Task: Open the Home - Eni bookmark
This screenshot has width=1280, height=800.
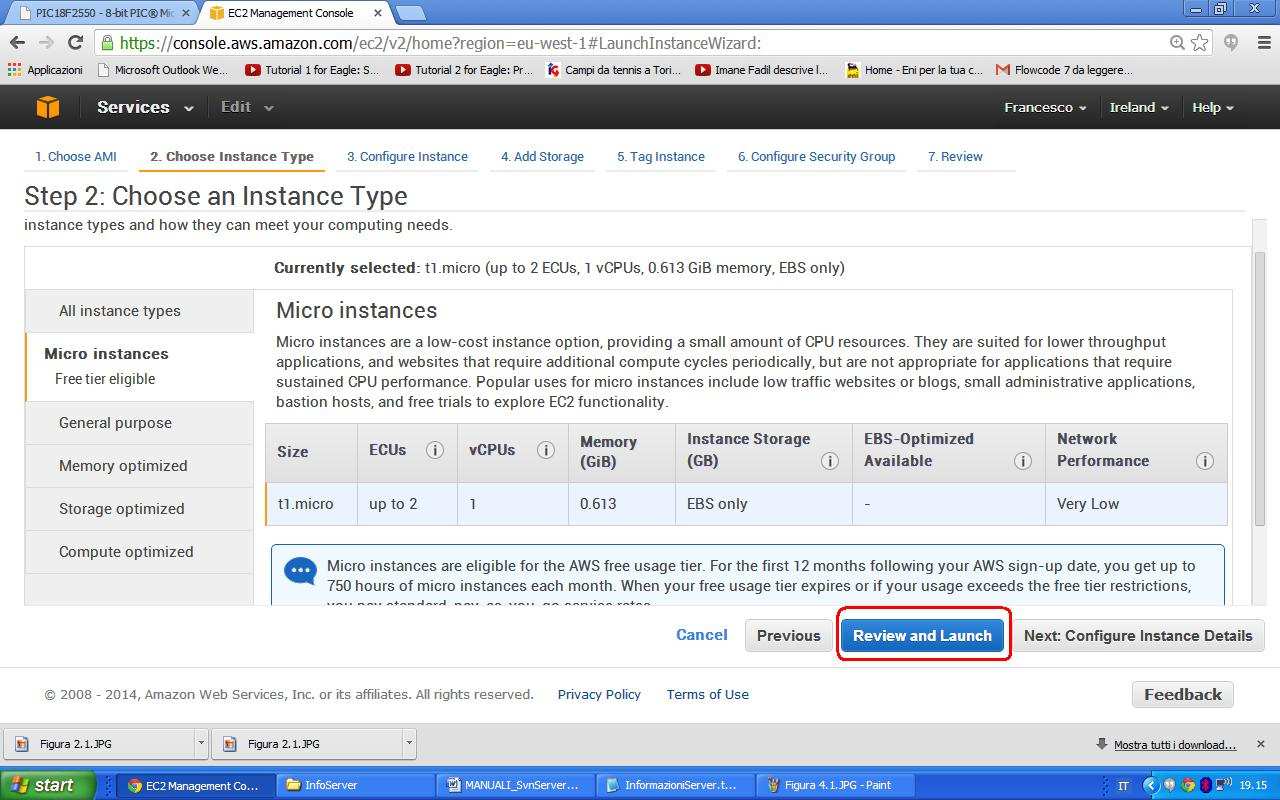Action: 914,70
